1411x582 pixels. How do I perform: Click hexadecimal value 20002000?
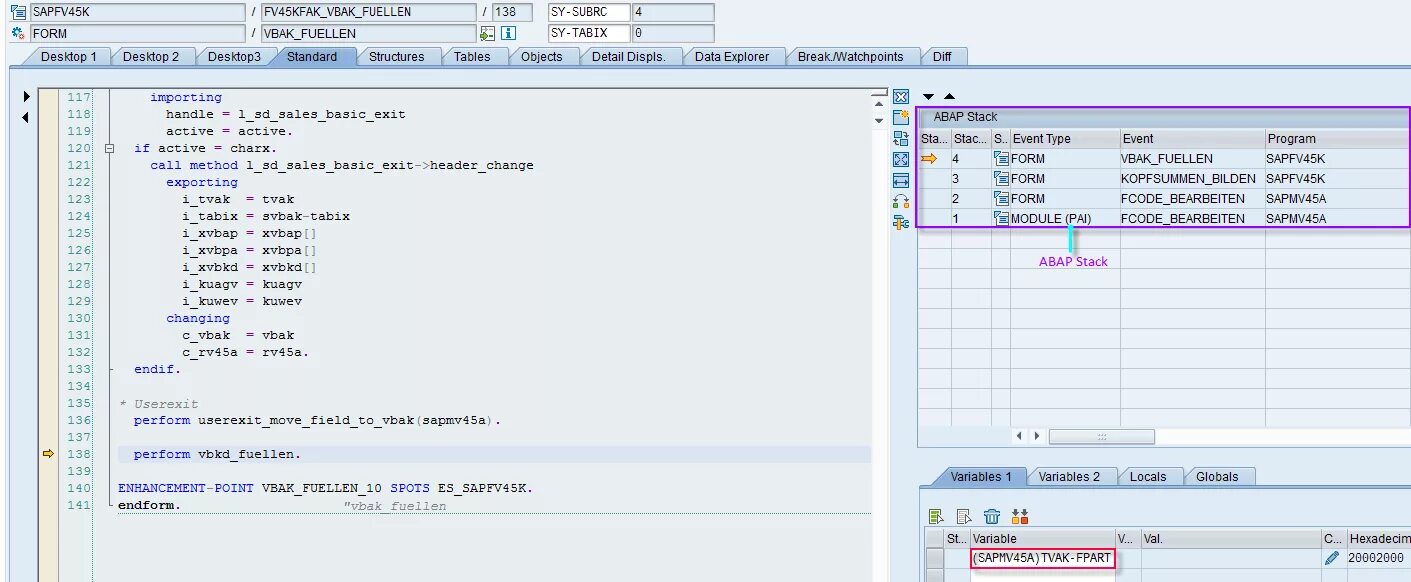1376,558
